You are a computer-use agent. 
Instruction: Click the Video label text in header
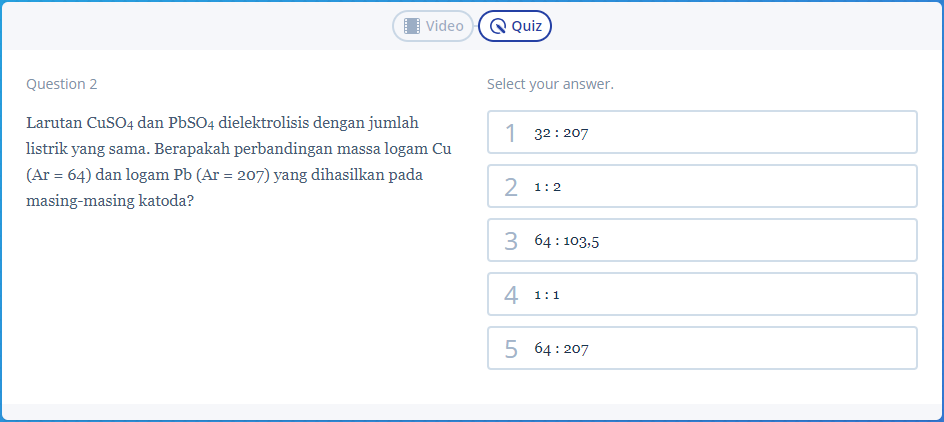coord(444,26)
